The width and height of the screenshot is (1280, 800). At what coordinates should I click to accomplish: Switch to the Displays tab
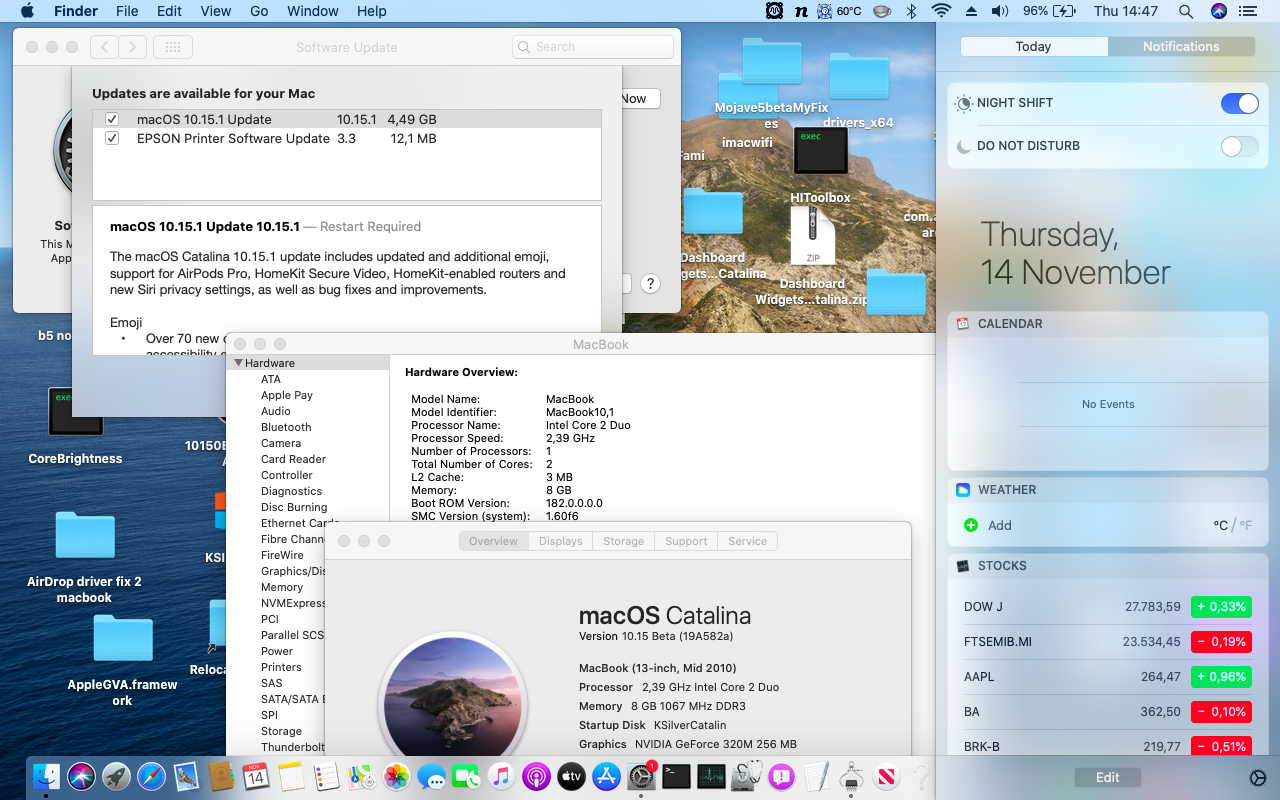pos(560,541)
